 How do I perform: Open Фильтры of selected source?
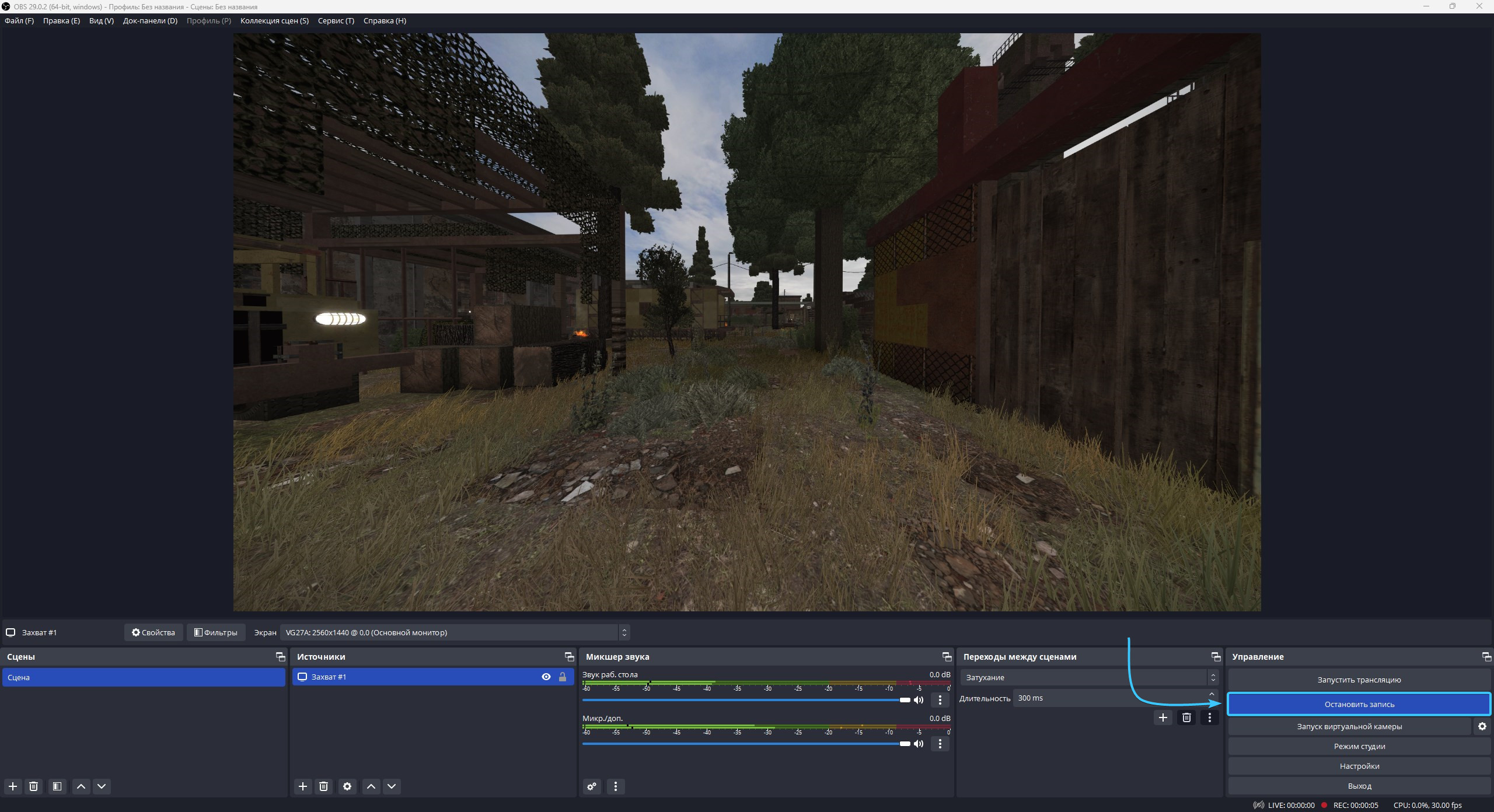[x=215, y=632]
